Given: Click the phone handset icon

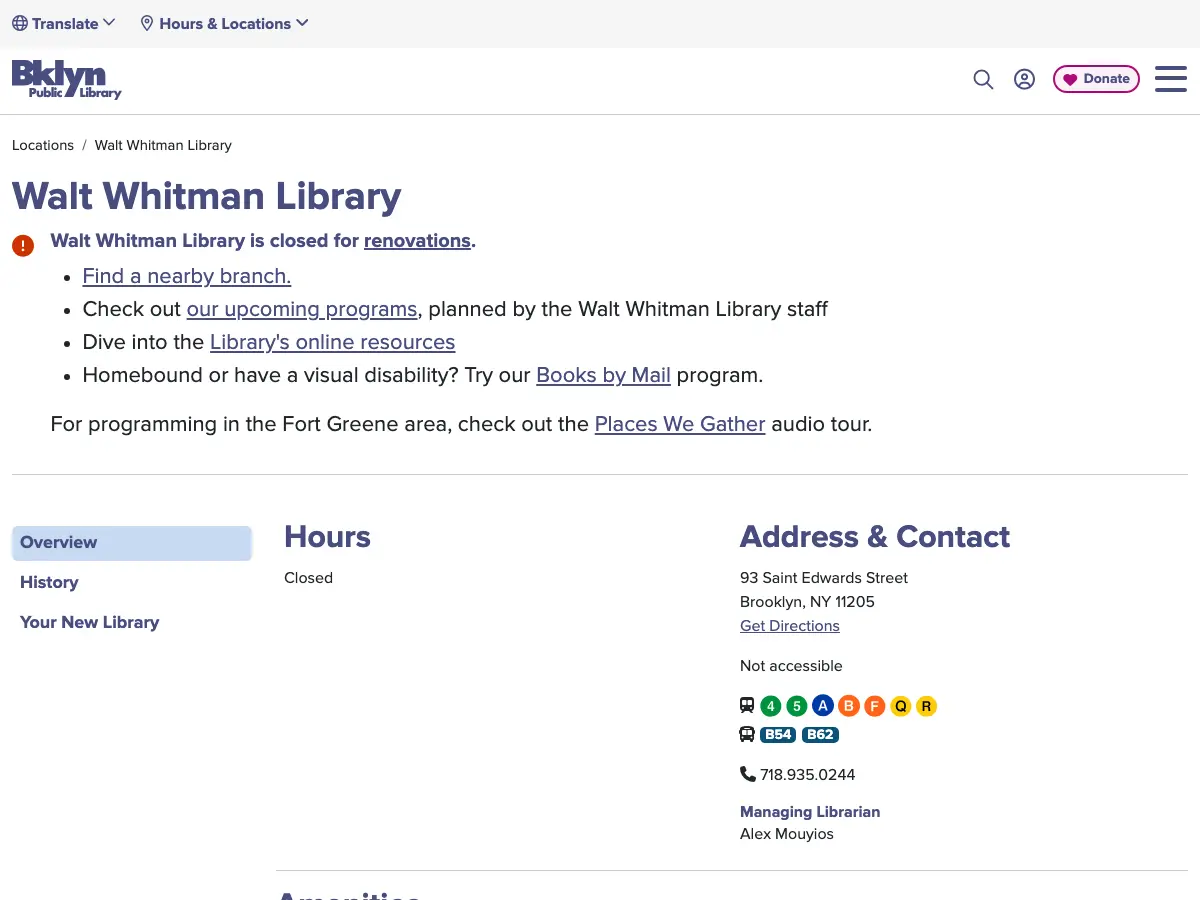Looking at the screenshot, I should (747, 774).
